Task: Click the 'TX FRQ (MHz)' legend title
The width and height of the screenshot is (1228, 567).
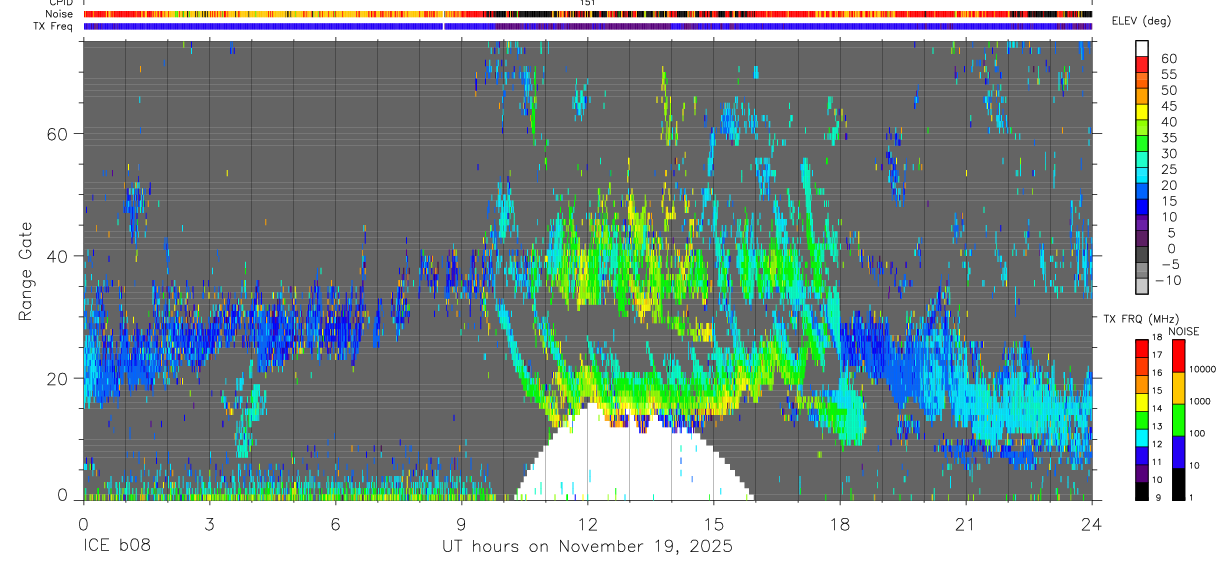Action: tap(1141, 318)
